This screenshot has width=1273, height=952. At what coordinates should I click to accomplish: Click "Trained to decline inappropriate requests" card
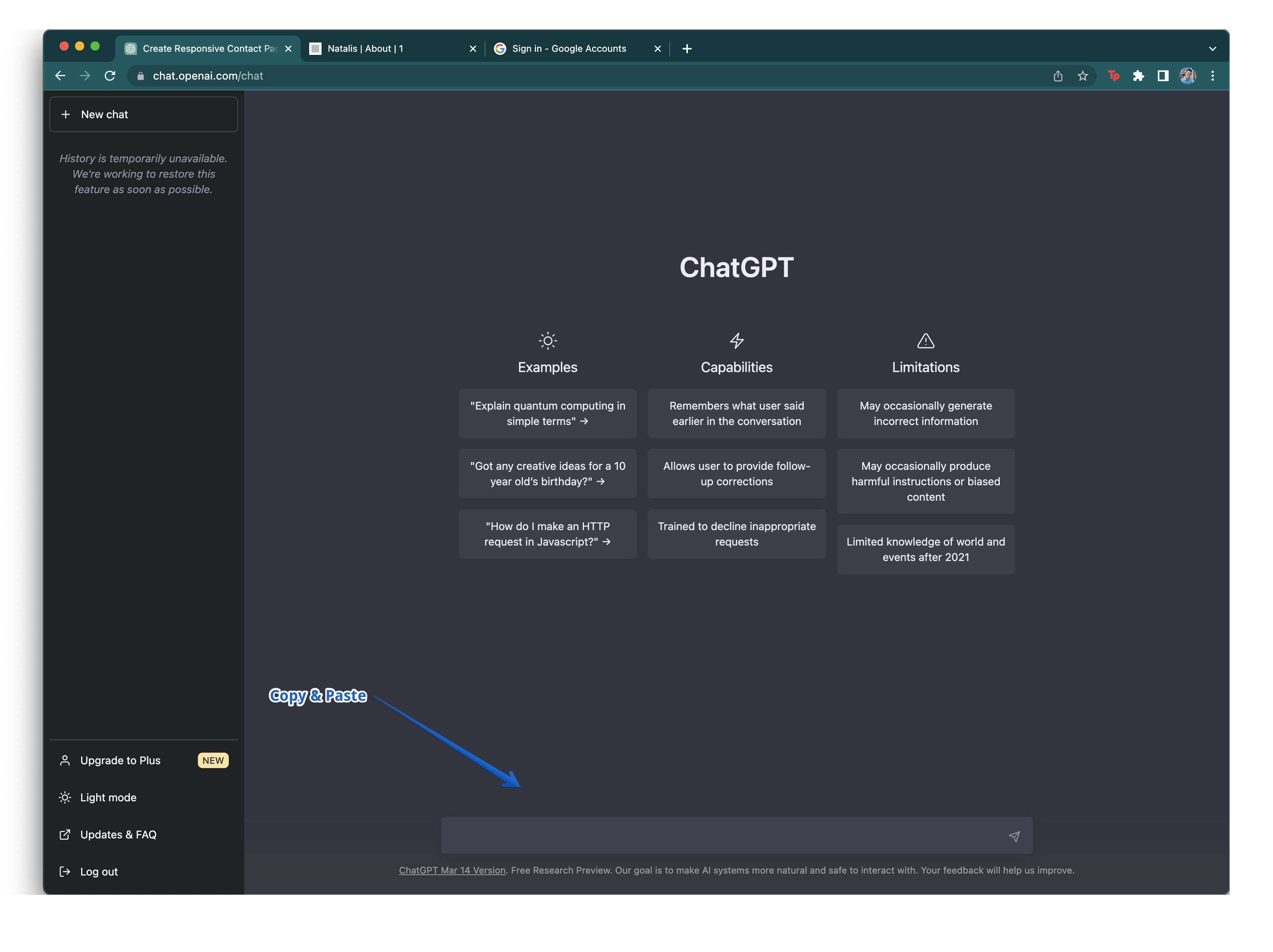tap(737, 534)
